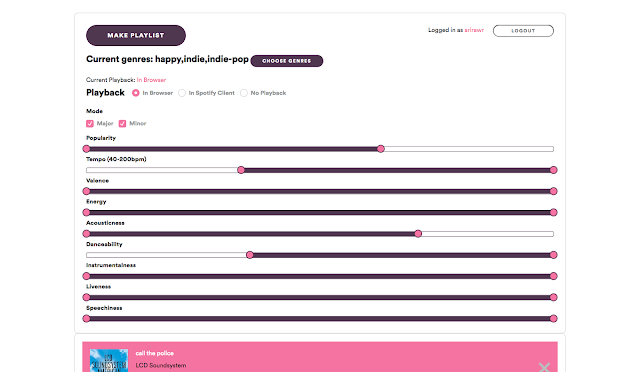Open the Choose Genres button
Image resolution: width=640 pixels, height=372 pixels.
pyautogui.click(x=287, y=61)
